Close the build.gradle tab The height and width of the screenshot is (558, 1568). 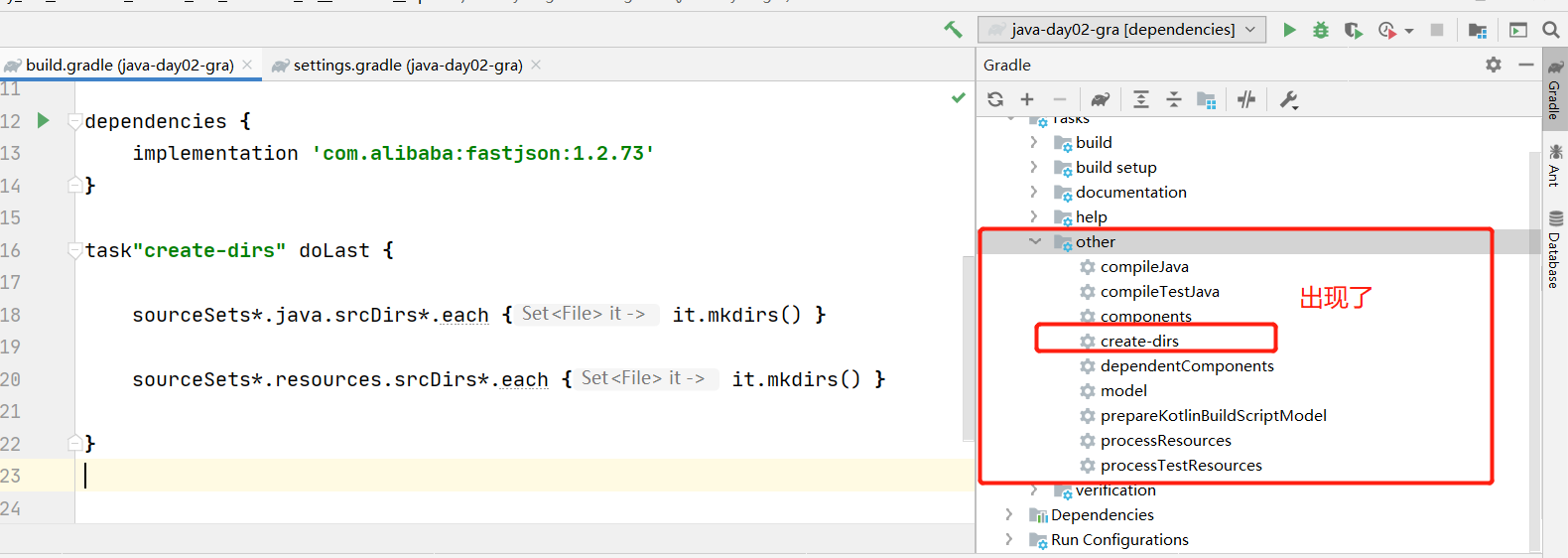pyautogui.click(x=247, y=65)
